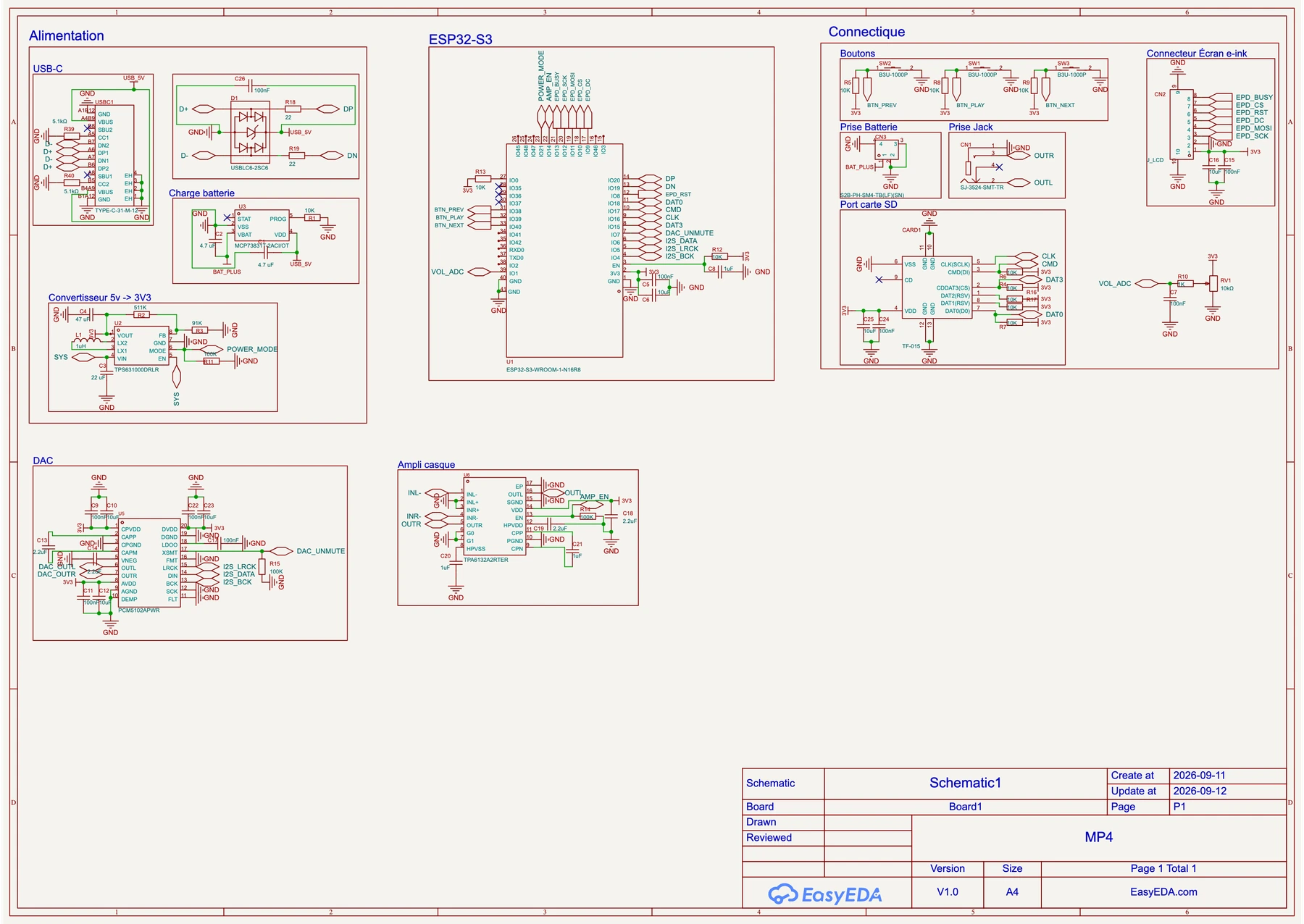Click the BAT_PLUS label in Charge batterie block

tap(227, 272)
